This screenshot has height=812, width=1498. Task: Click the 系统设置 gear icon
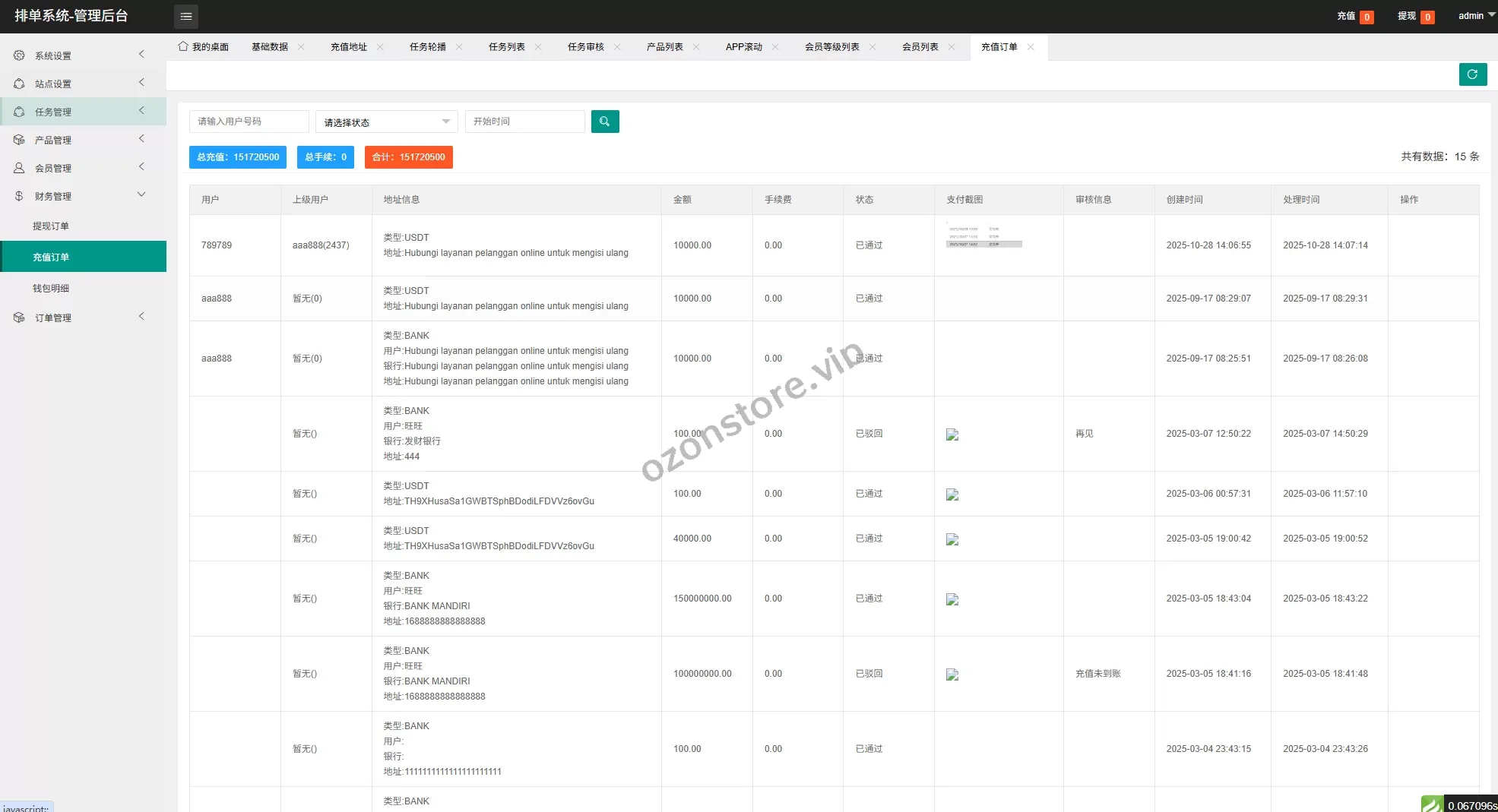19,55
